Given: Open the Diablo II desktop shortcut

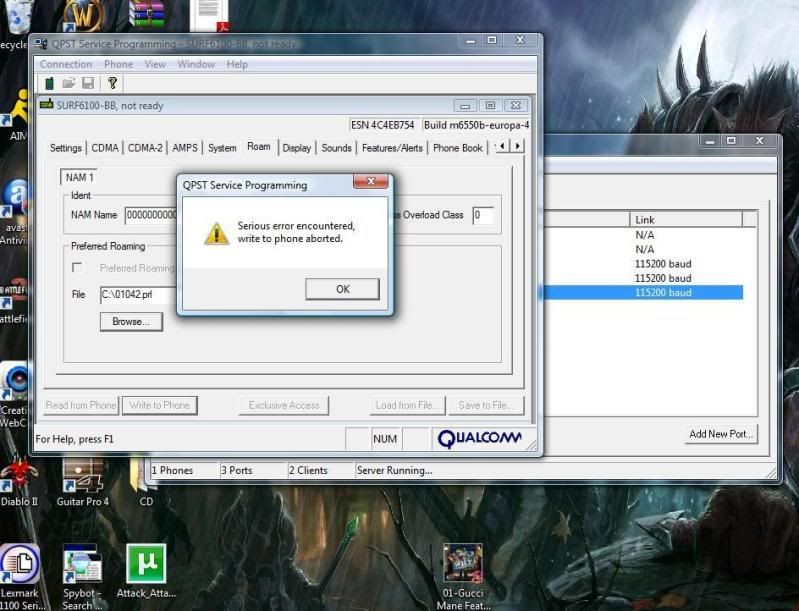Looking at the screenshot, I should coord(19,482).
